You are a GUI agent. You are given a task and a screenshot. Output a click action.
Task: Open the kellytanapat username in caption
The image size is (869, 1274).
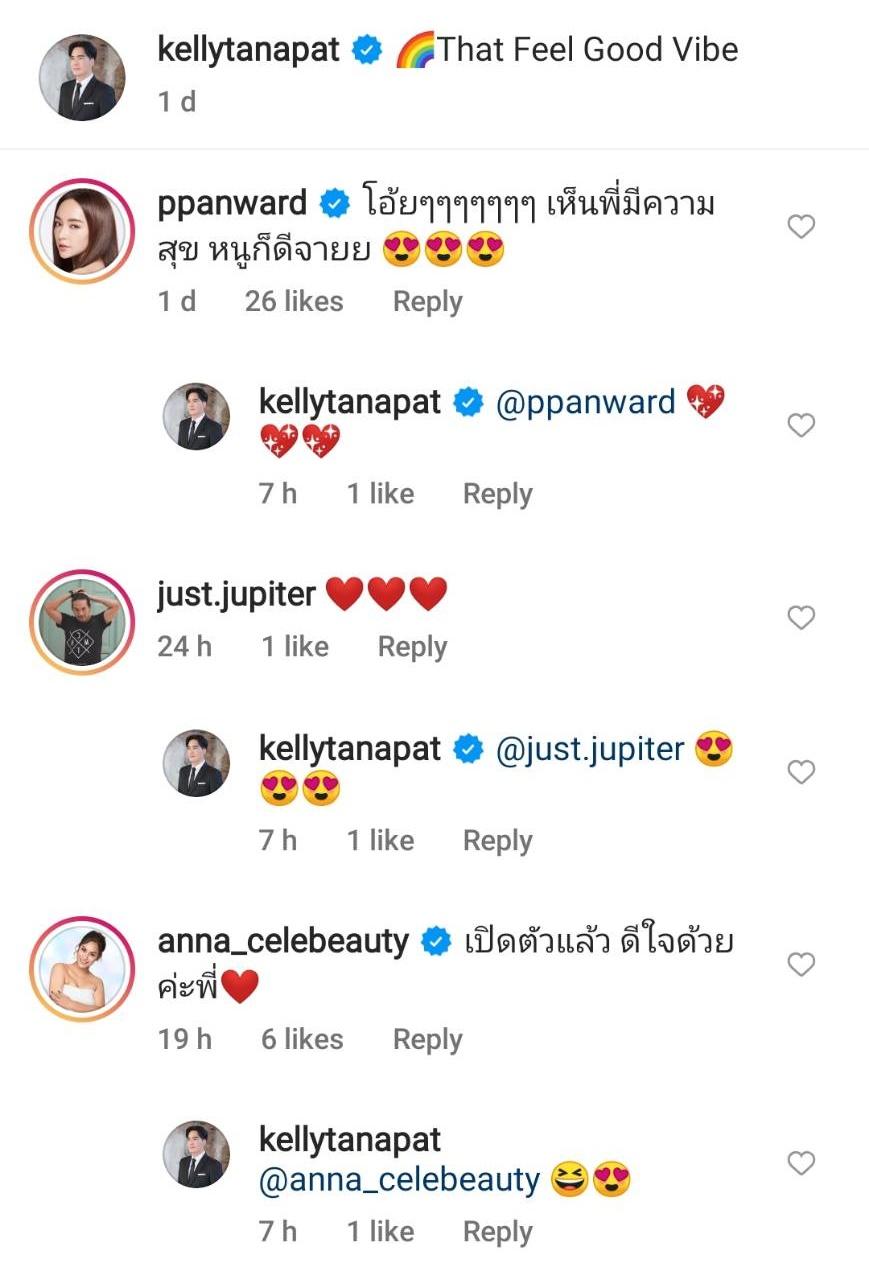(249, 50)
